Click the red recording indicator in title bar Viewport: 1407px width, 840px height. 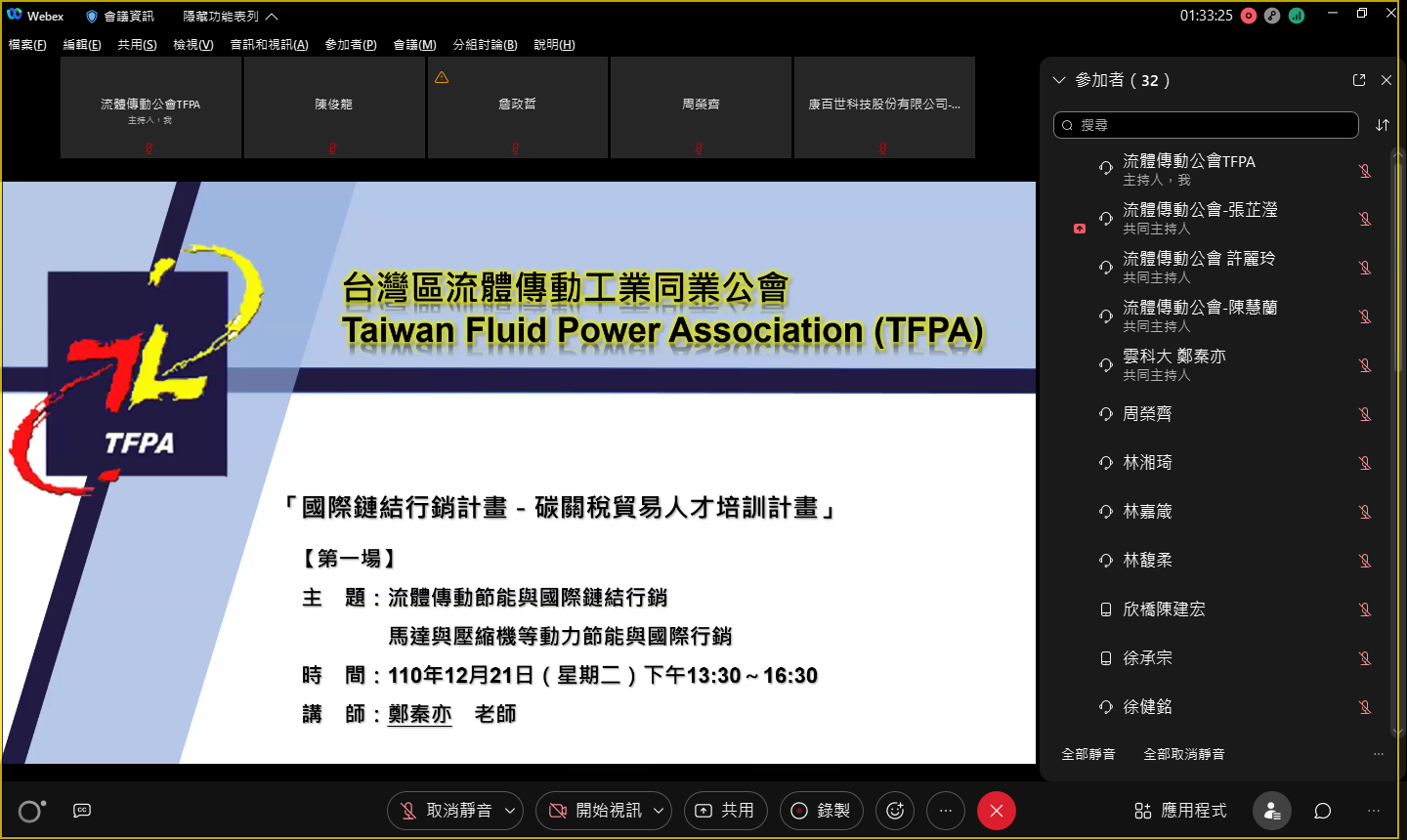tap(1249, 16)
